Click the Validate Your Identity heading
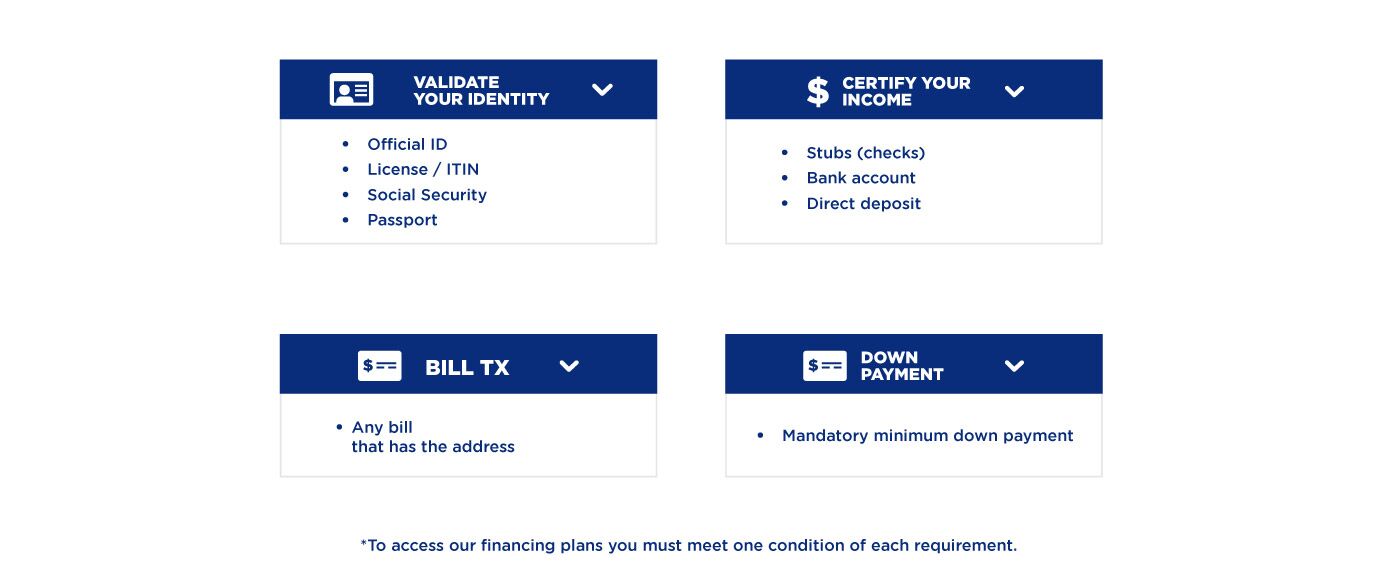This screenshot has height=586, width=1383. pyautogui.click(x=481, y=91)
